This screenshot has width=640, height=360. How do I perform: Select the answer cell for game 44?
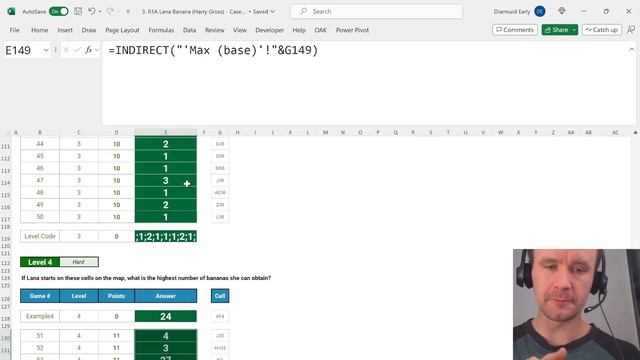click(166, 144)
